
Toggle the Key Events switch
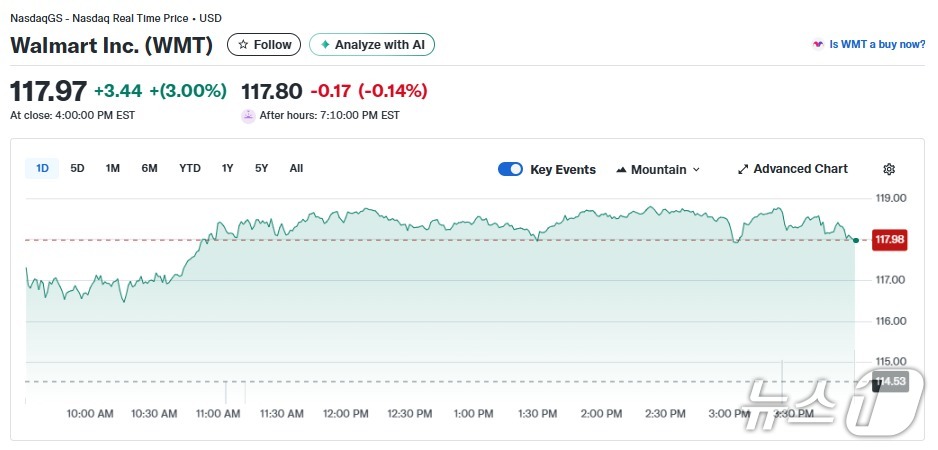[x=510, y=169]
